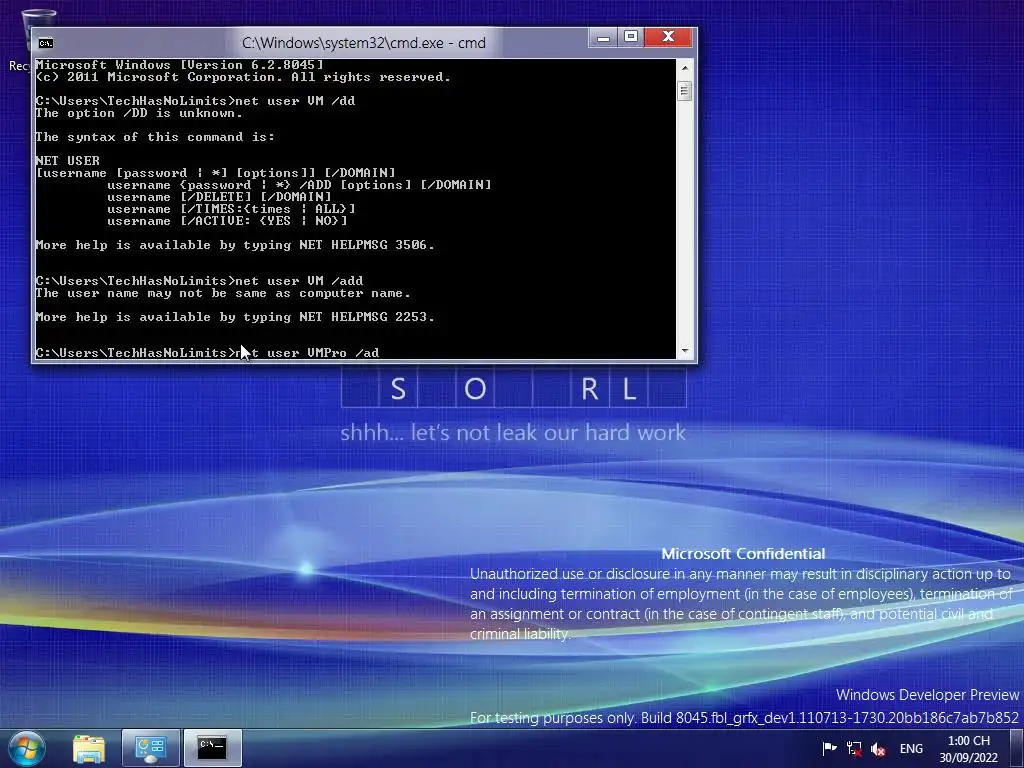Open the cmd window system menu icon
Viewport: 1024px width, 768px height.
click(x=45, y=43)
